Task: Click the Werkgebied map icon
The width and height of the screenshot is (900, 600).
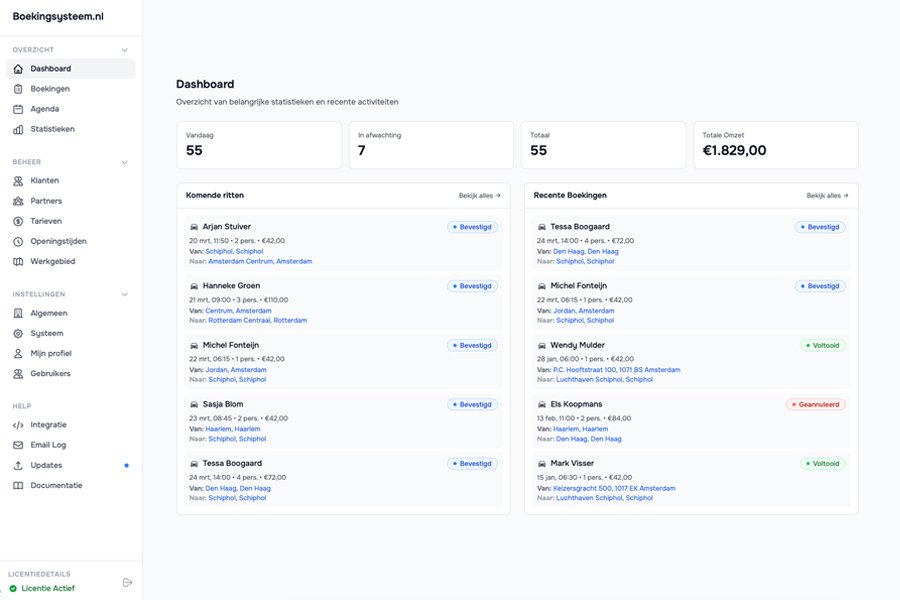Action: [18, 260]
